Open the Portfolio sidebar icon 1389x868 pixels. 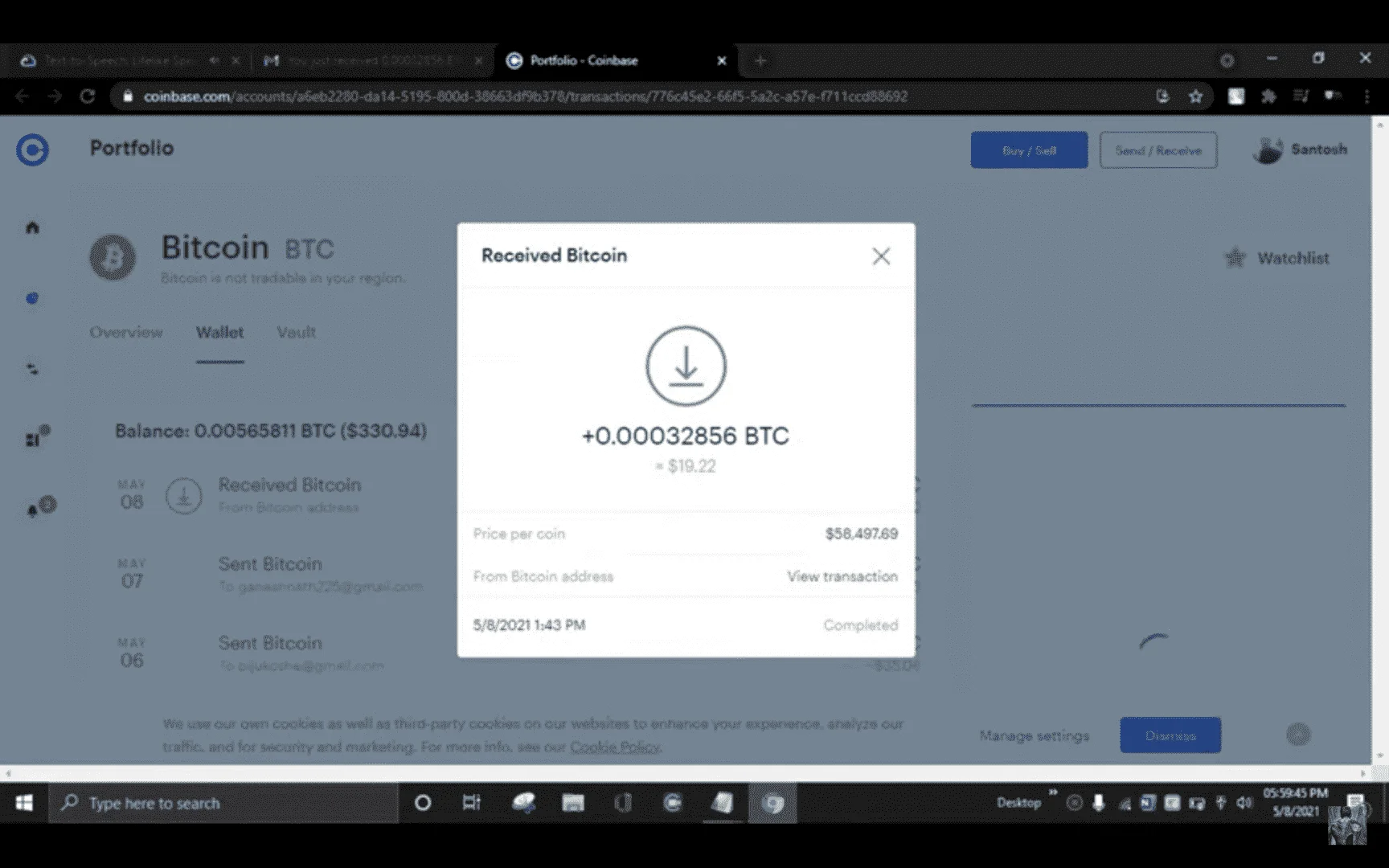(32, 298)
